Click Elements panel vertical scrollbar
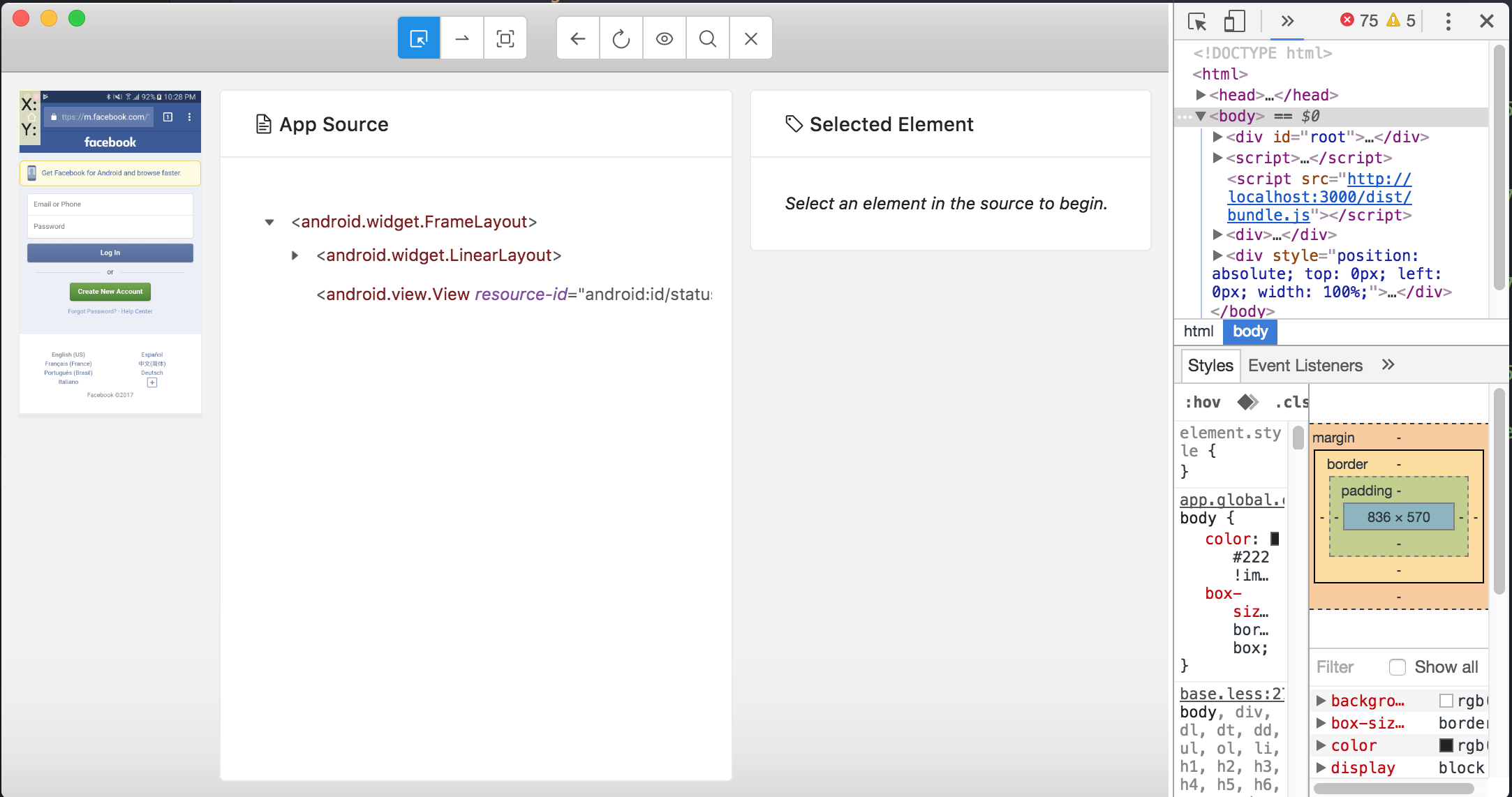The image size is (1512, 797). tap(1498, 167)
